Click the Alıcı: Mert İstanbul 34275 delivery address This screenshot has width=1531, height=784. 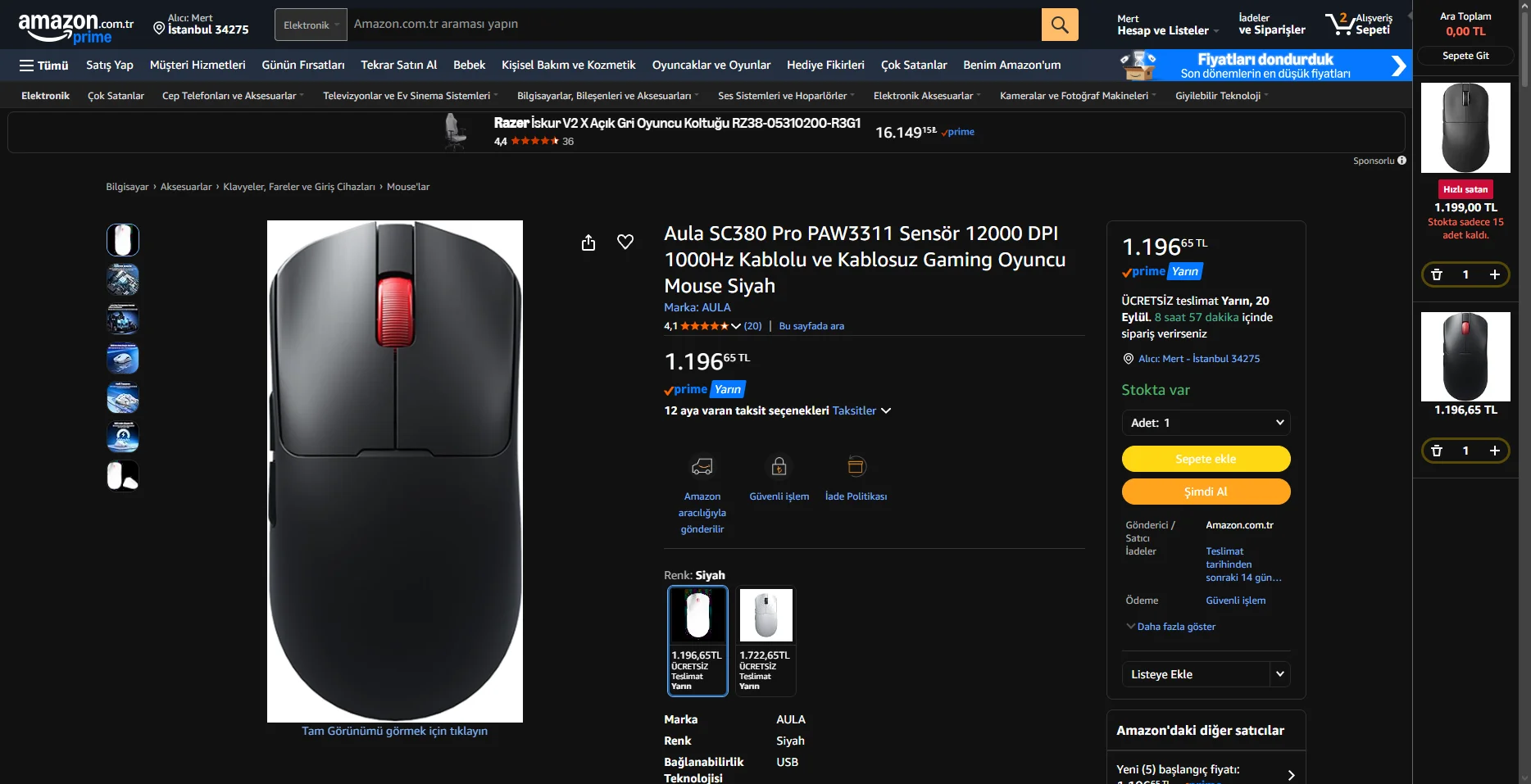tap(202, 25)
